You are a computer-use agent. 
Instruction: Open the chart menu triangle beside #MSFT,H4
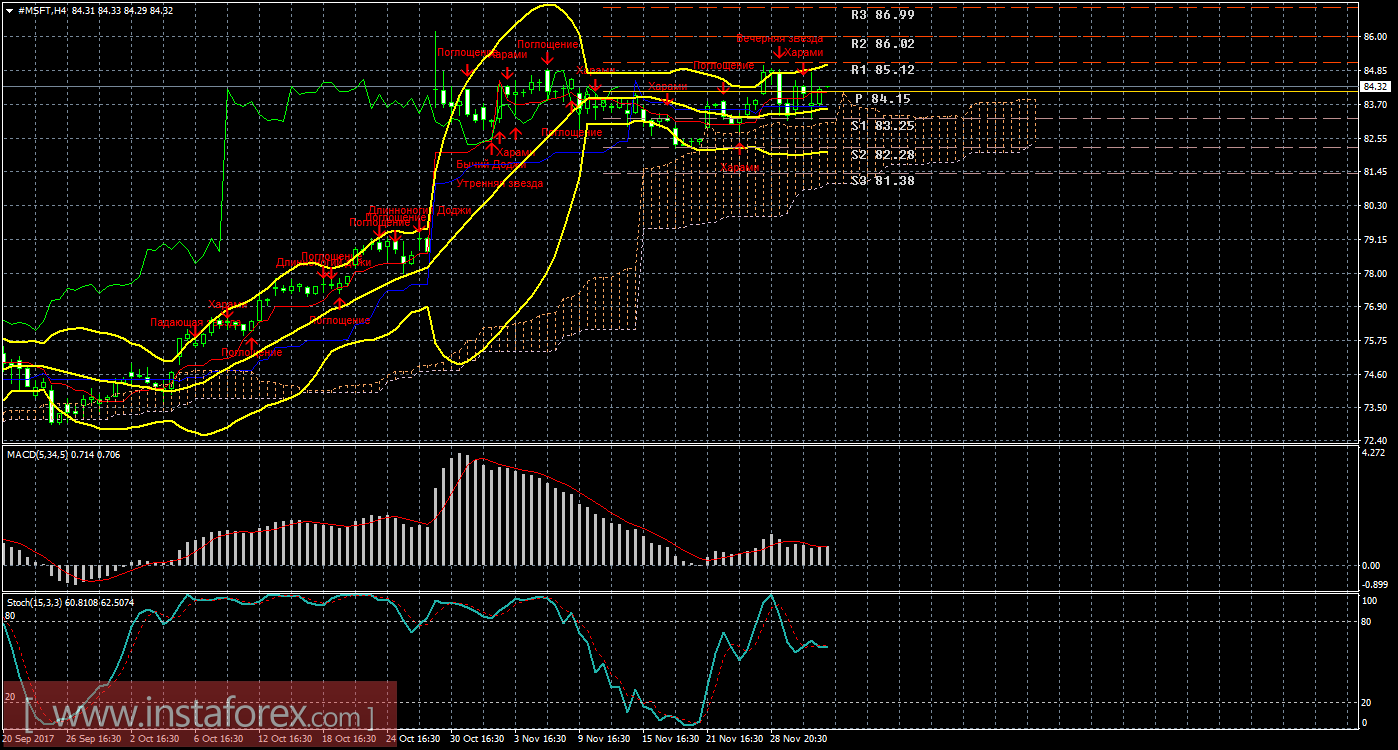[x=9, y=10]
